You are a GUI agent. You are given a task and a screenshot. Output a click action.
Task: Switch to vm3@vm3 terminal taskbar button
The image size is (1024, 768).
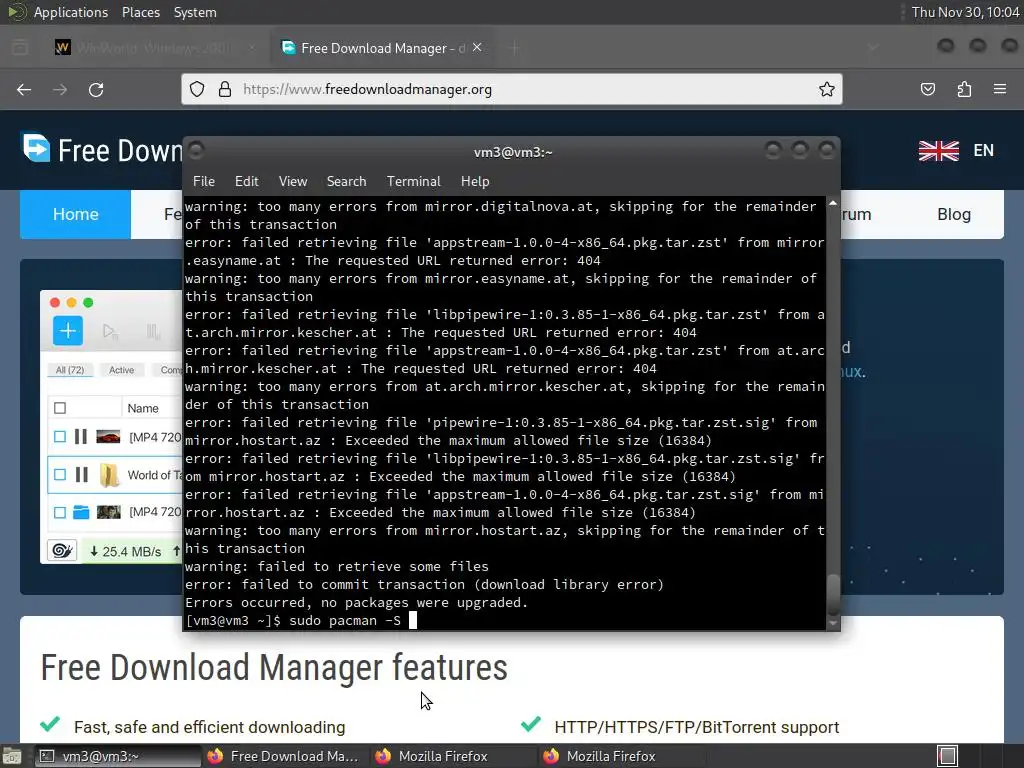(118, 756)
